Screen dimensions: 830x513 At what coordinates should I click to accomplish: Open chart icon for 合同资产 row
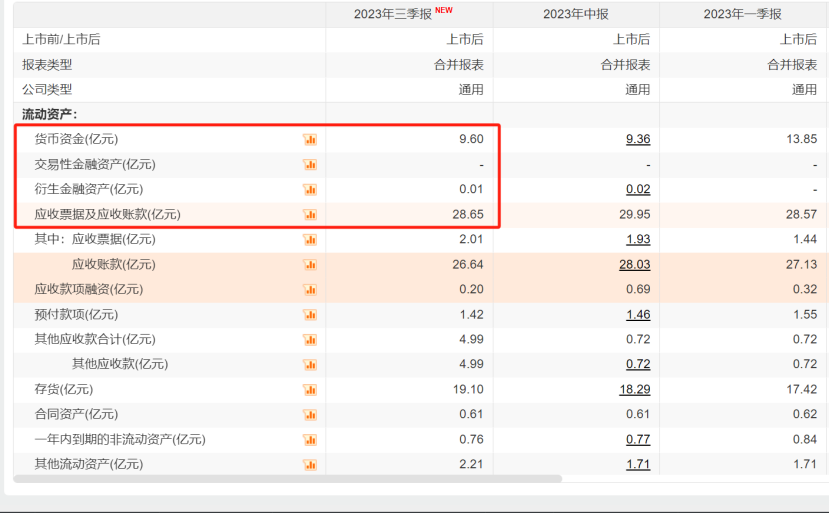310,415
